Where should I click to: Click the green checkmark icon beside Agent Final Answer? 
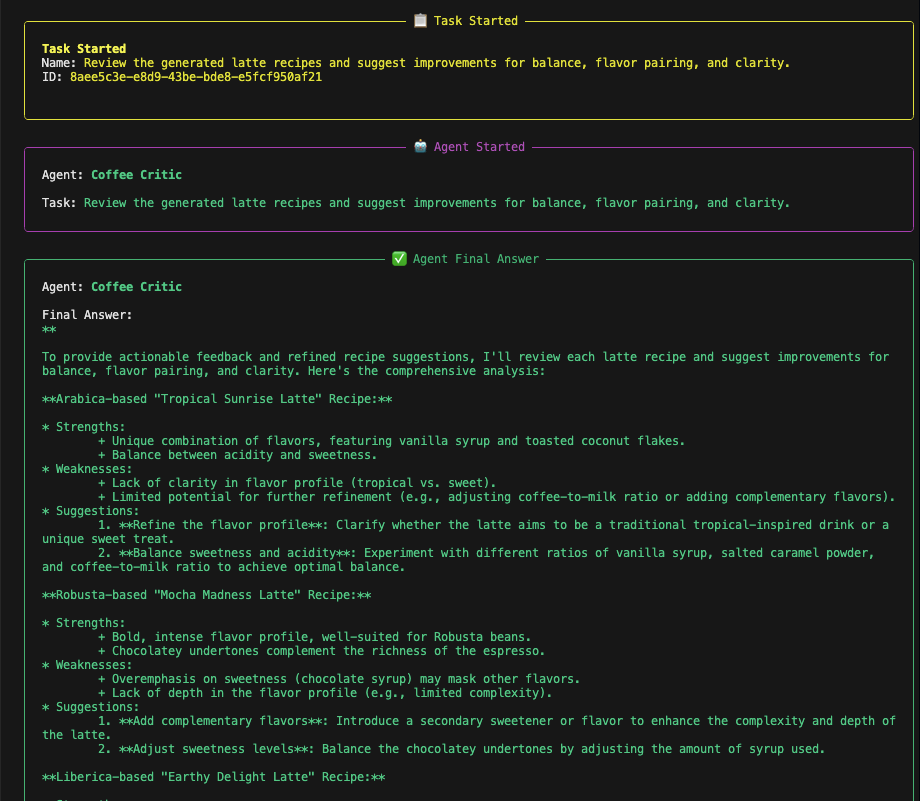(398, 259)
